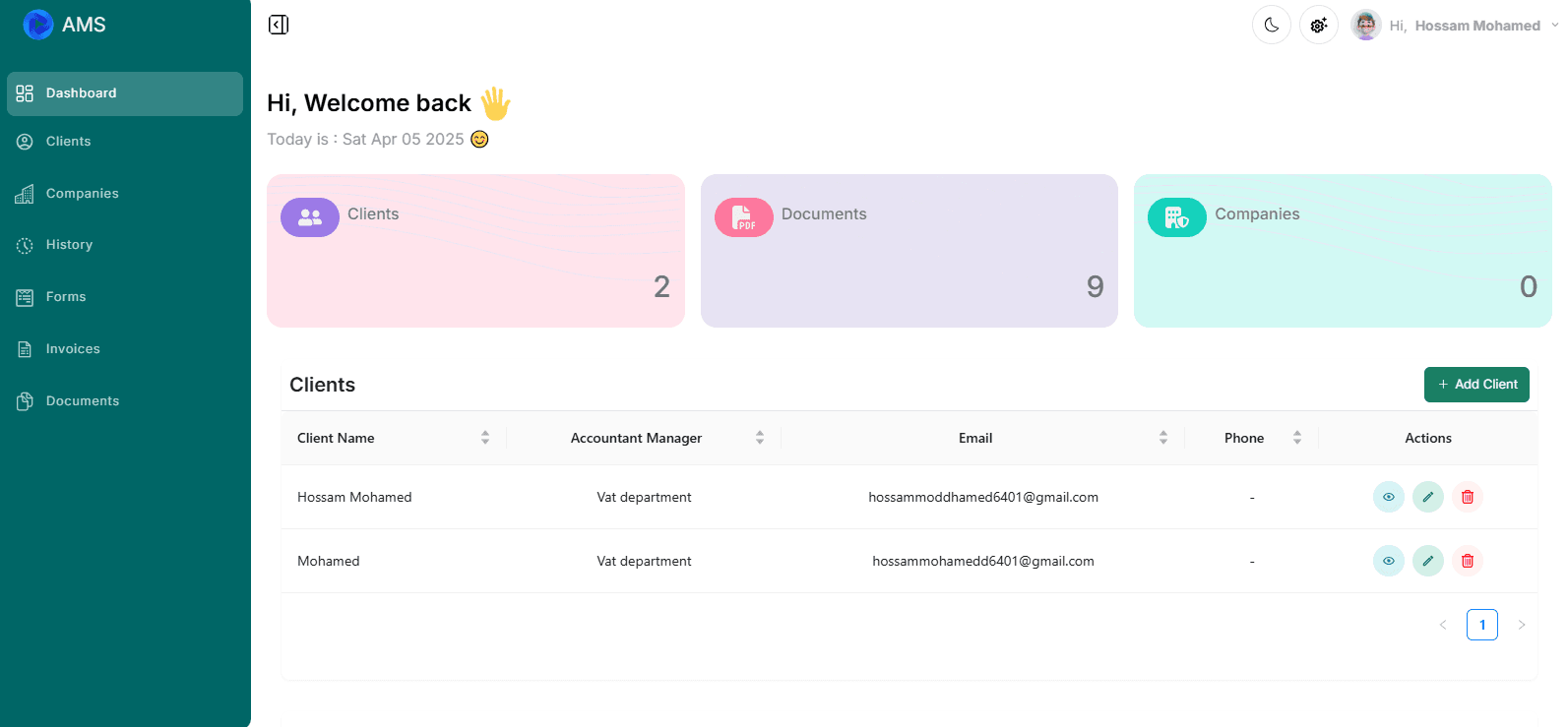This screenshot has width=1568, height=727.
Task: Click hossammoddhamed6401@gmail.com email cell
Action: pyautogui.click(x=983, y=497)
